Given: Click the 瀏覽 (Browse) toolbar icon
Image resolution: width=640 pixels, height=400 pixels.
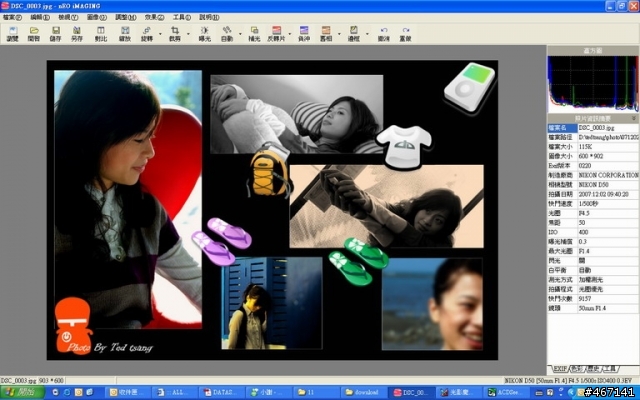Looking at the screenshot, I should (13, 34).
